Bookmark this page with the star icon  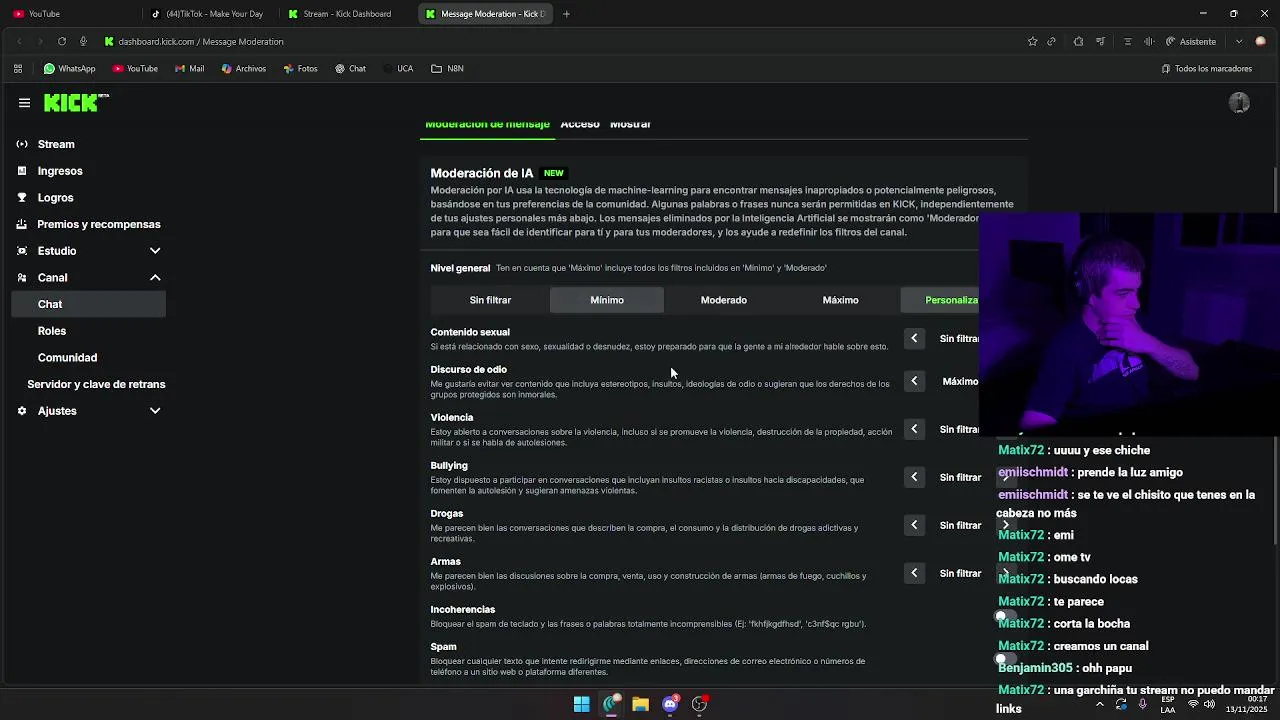[1032, 41]
